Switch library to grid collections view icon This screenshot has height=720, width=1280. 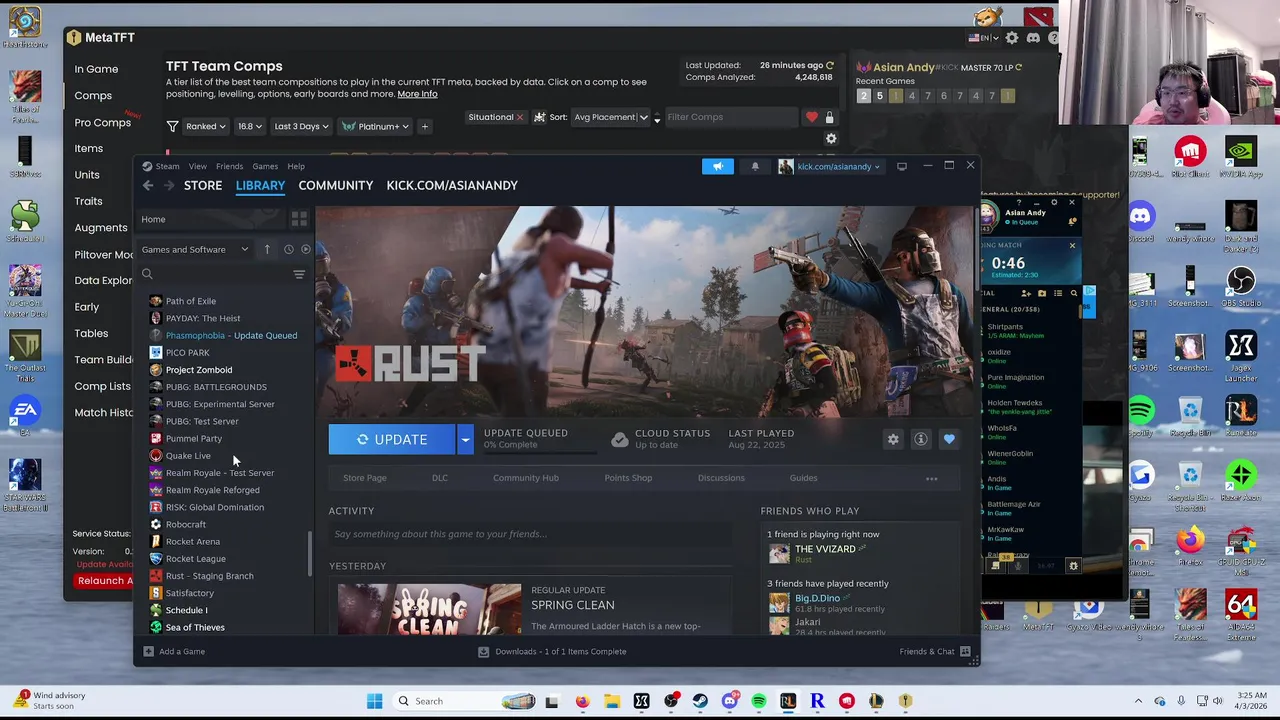click(x=299, y=219)
